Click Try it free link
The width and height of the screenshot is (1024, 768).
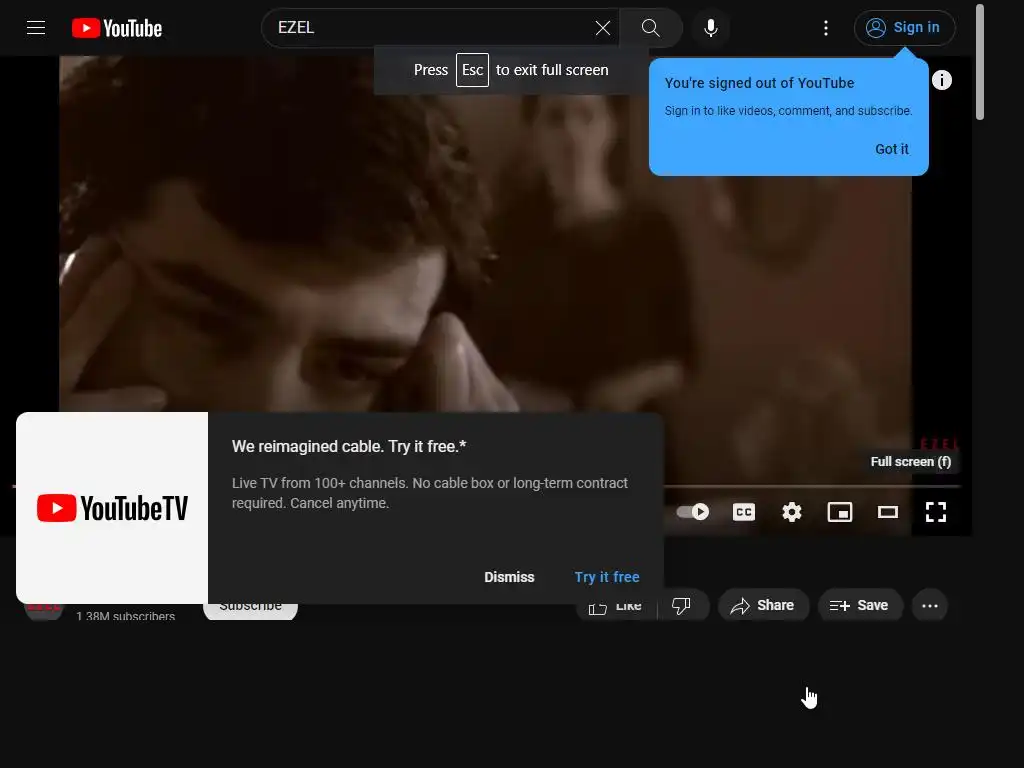pyautogui.click(x=607, y=577)
